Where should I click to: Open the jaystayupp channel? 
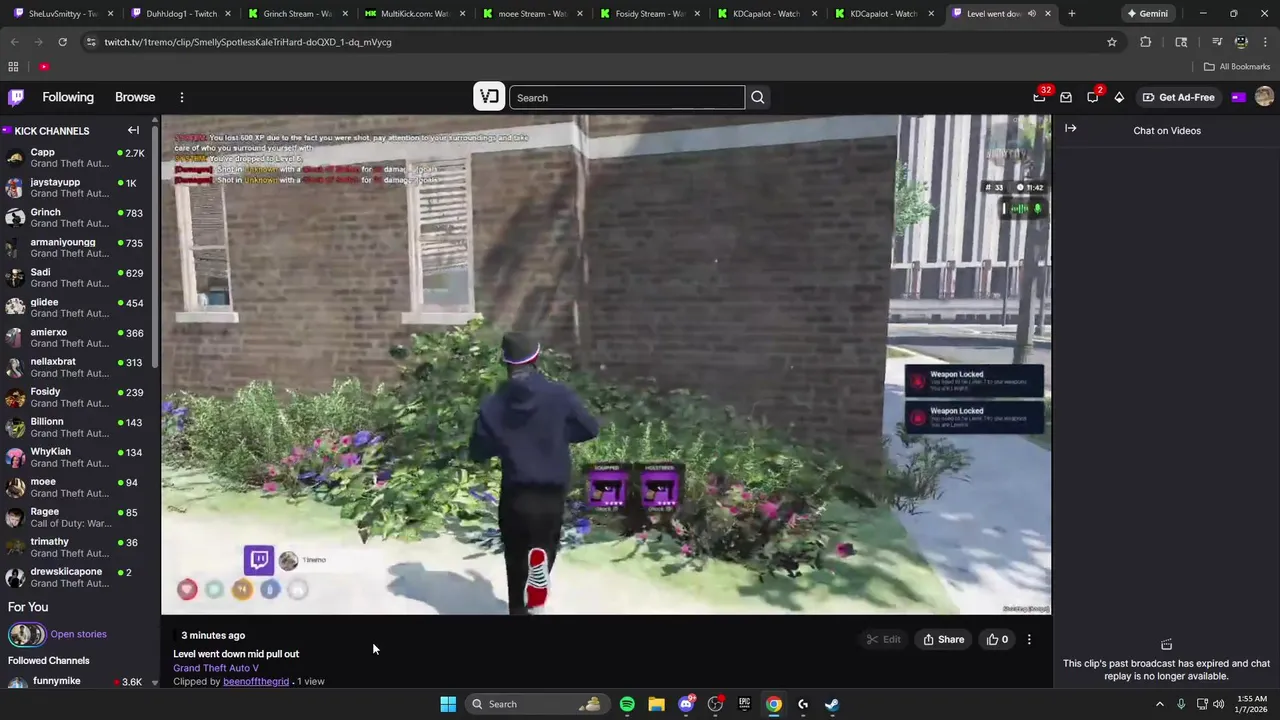coord(77,188)
